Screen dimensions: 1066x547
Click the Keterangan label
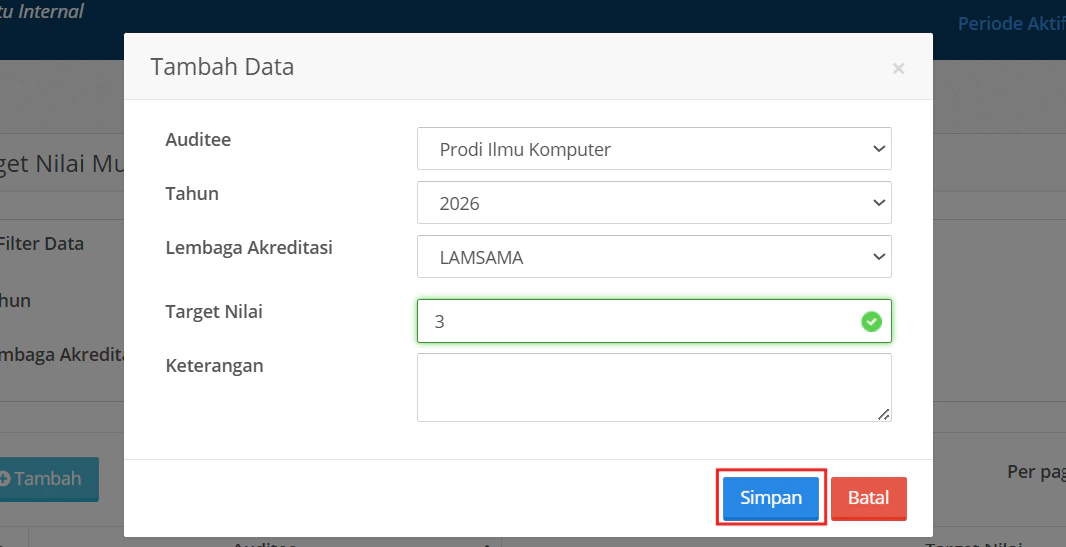214,366
